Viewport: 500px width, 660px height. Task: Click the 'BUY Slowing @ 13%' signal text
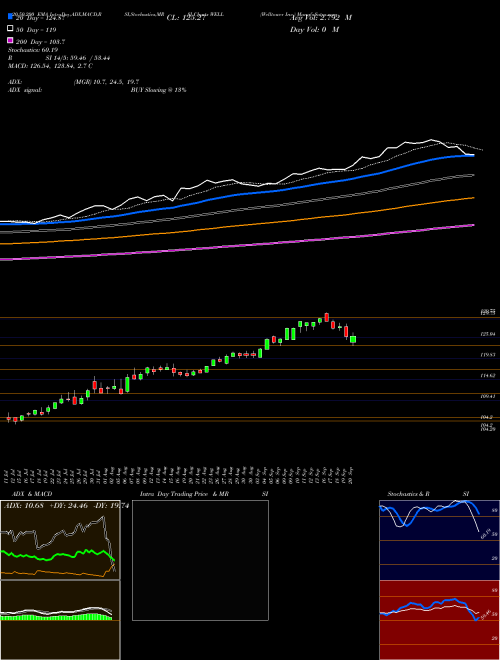[x=158, y=90]
